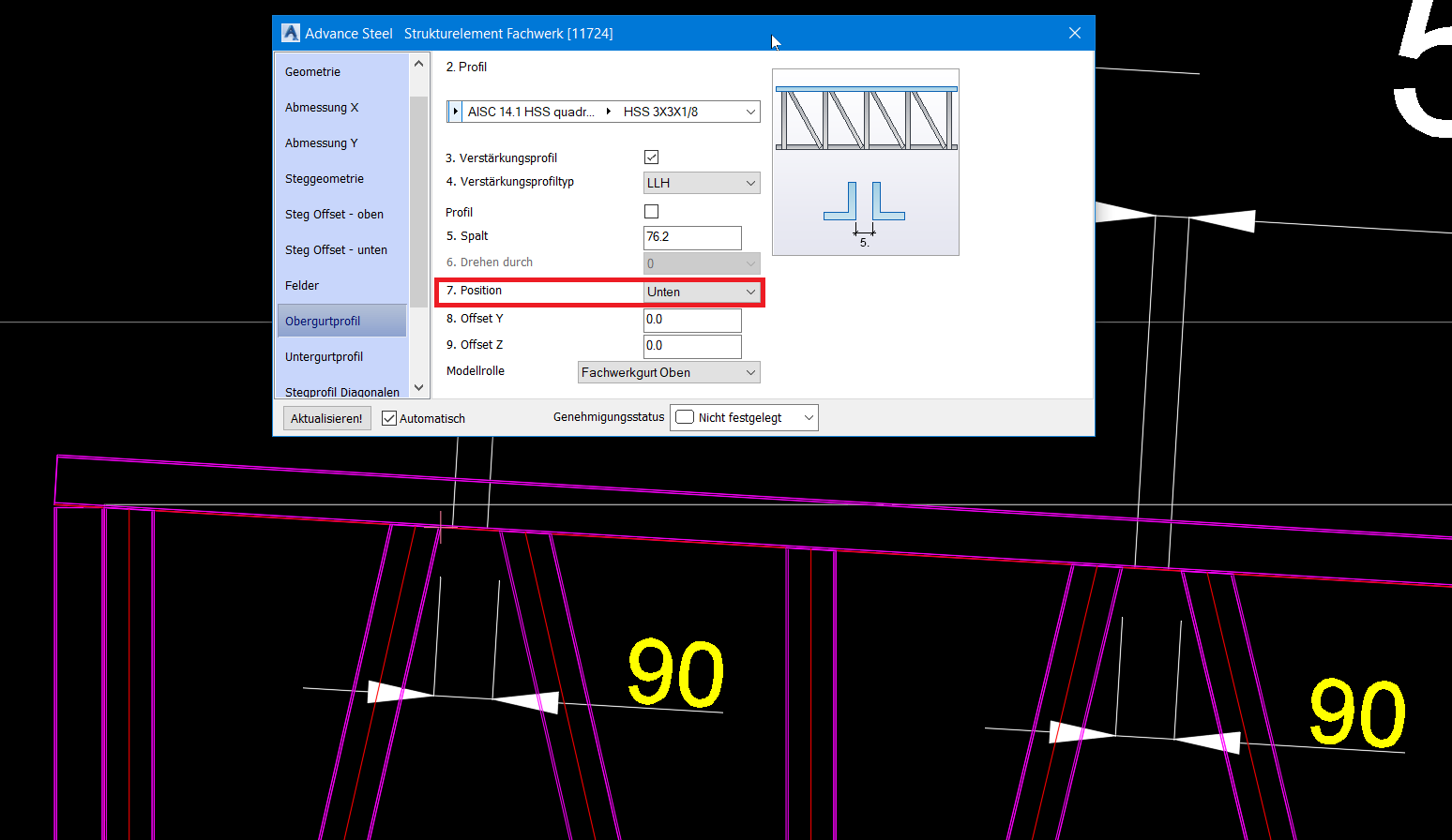Image resolution: width=1452 pixels, height=840 pixels.
Task: Toggle the Profil checkbox
Action: click(651, 211)
